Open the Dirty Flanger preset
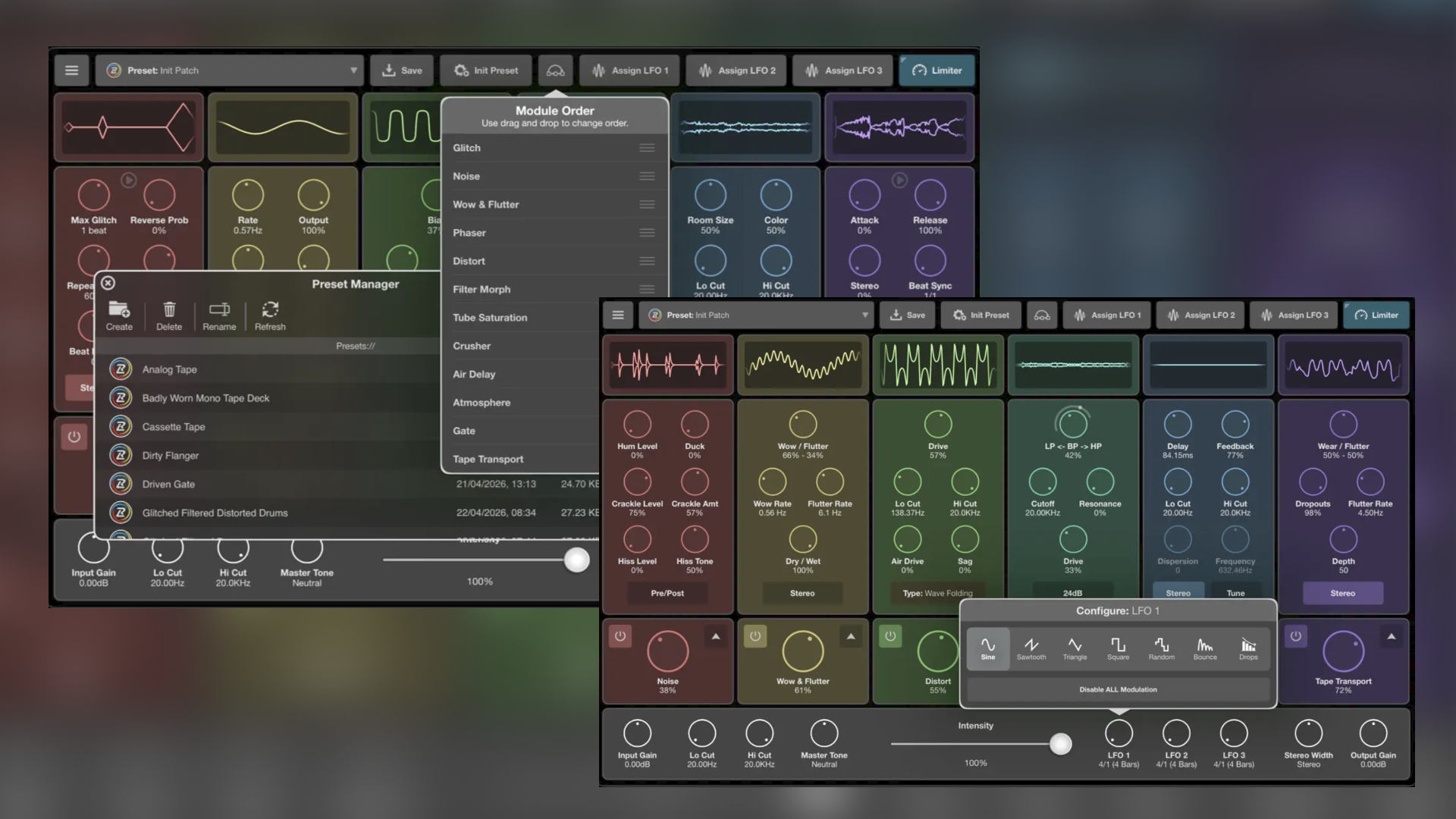 (171, 456)
